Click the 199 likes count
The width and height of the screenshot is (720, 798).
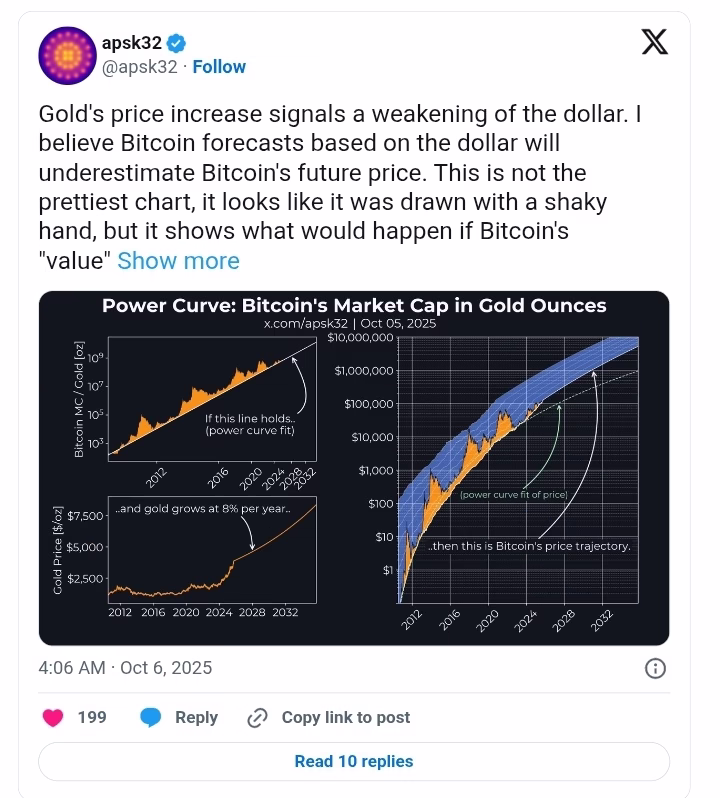click(92, 717)
